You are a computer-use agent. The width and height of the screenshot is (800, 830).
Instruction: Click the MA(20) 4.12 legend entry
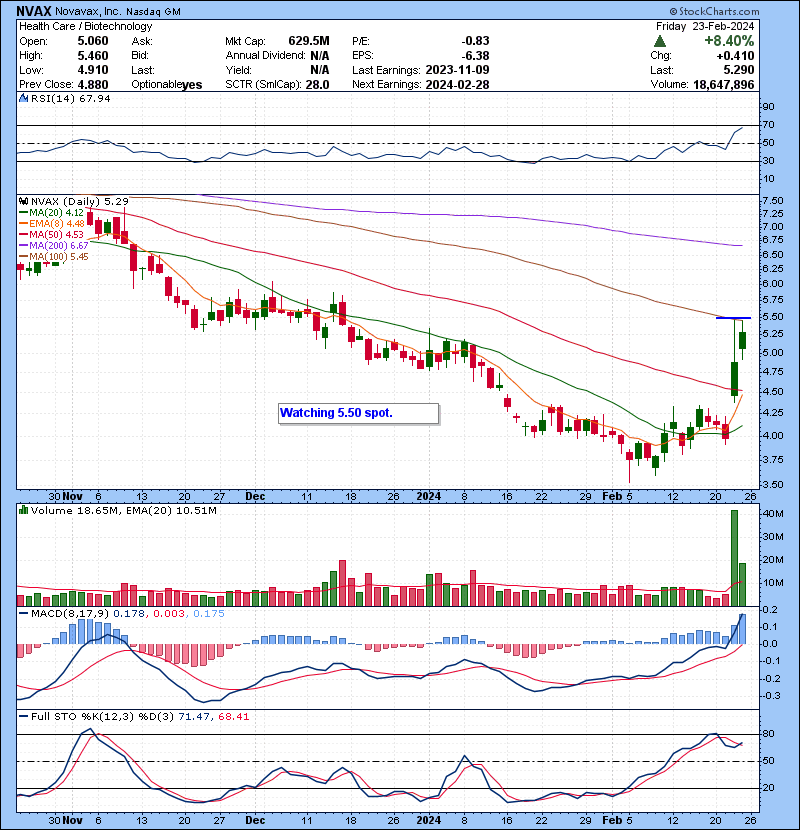pos(51,212)
